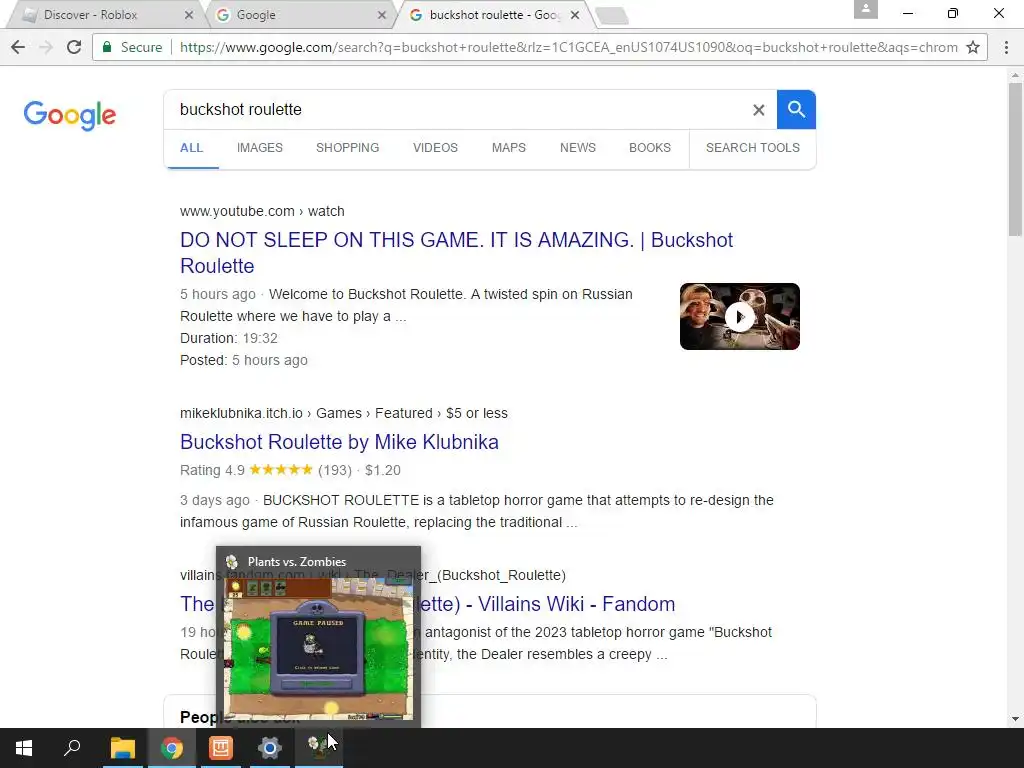Click the blue magnifier search button

pyautogui.click(x=796, y=110)
